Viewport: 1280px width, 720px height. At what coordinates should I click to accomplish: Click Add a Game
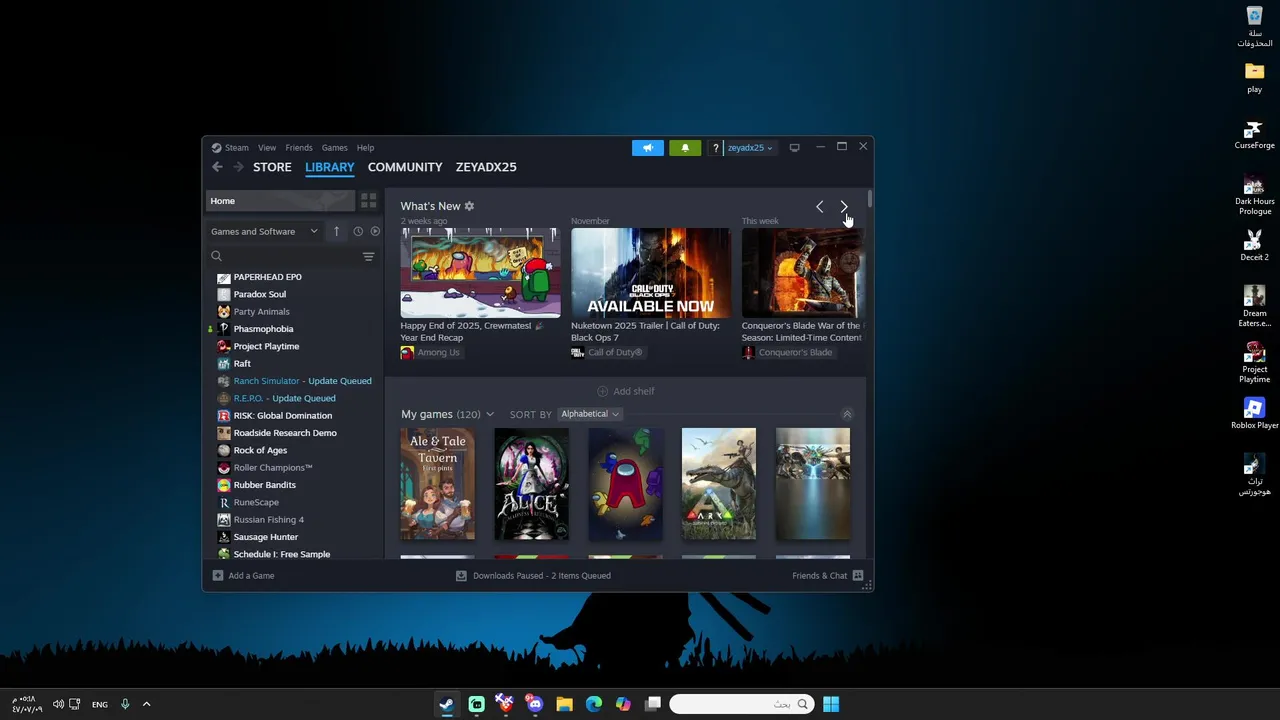pos(244,576)
